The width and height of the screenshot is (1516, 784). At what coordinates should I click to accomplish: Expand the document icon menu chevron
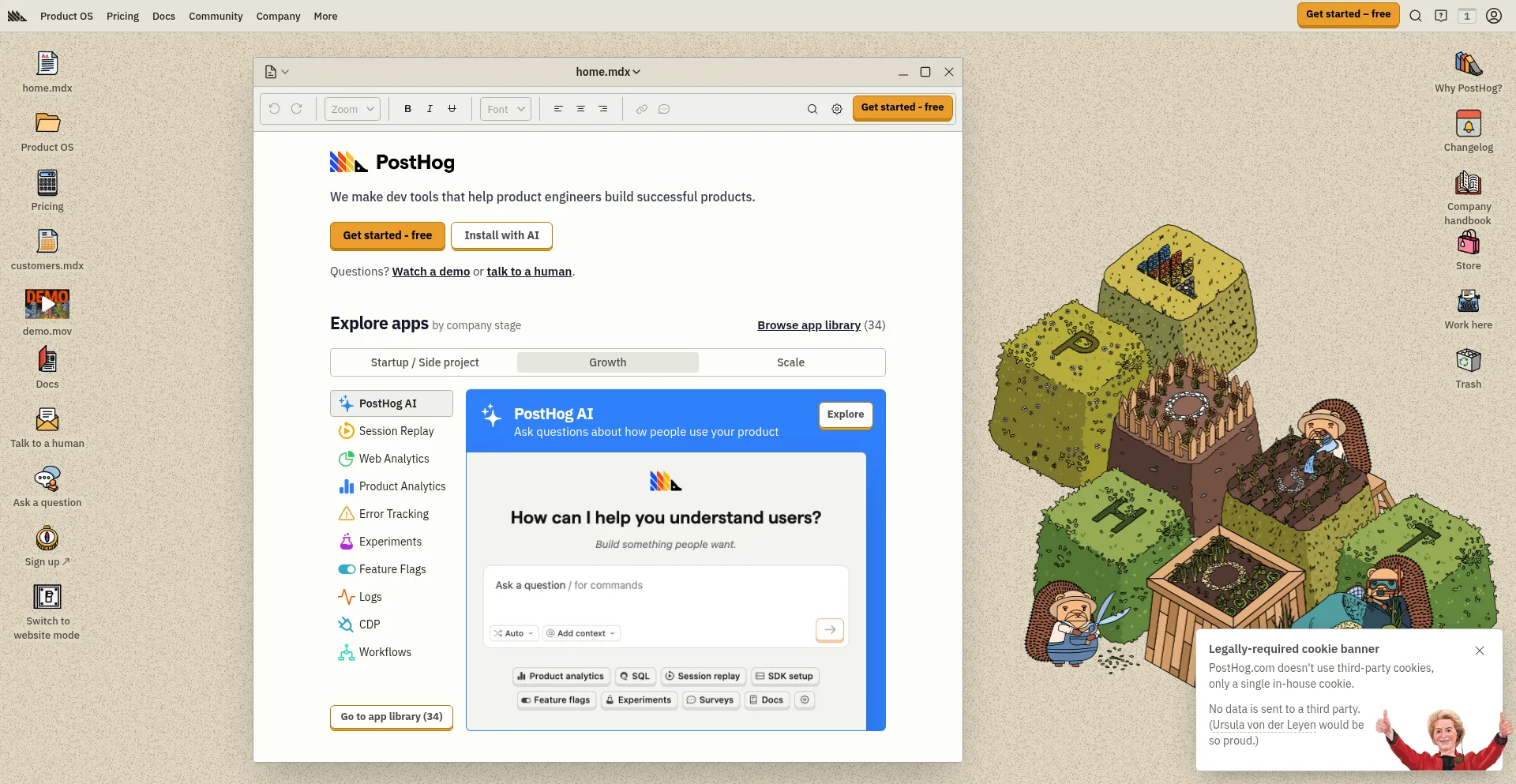[x=285, y=72]
